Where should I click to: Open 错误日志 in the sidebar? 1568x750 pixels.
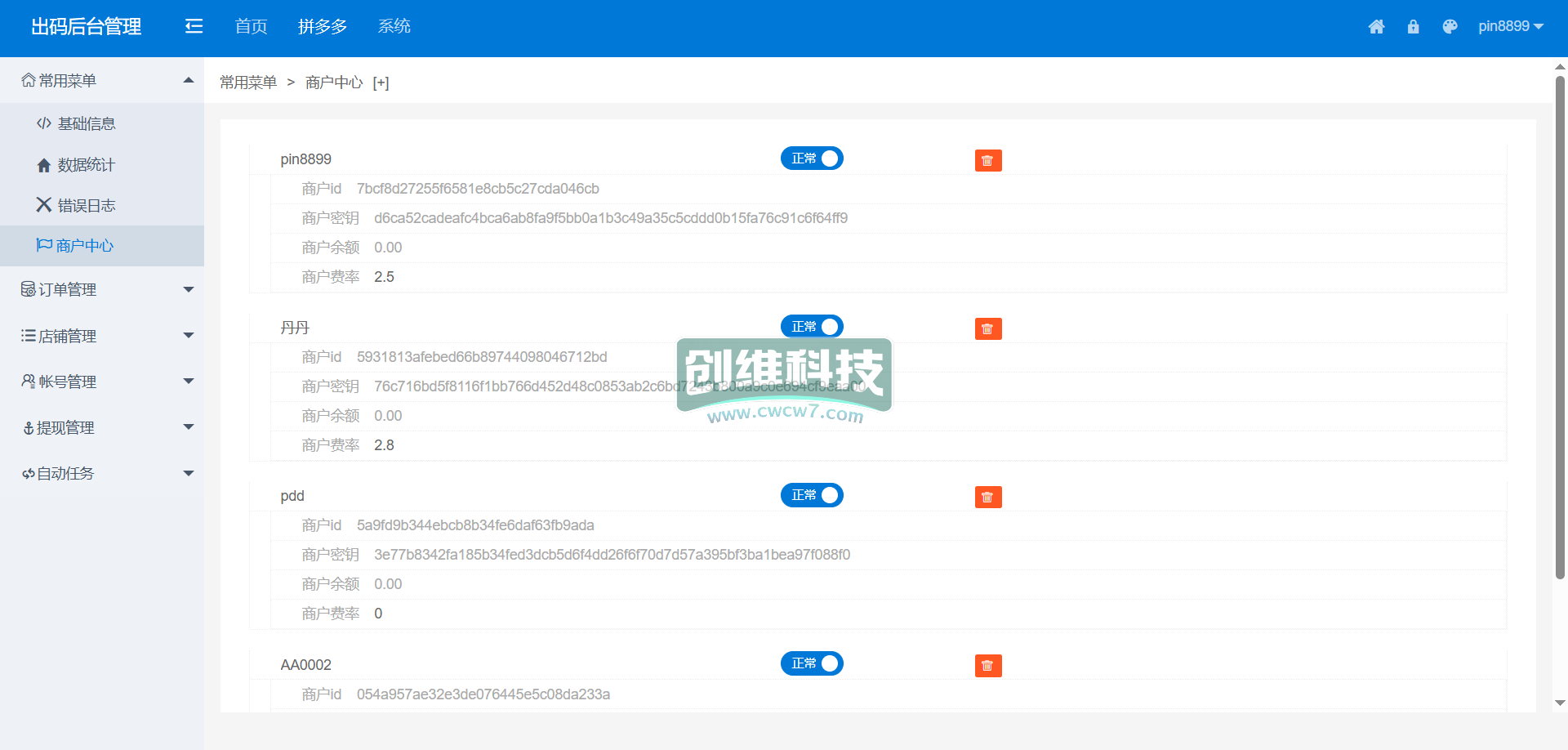coord(86,206)
